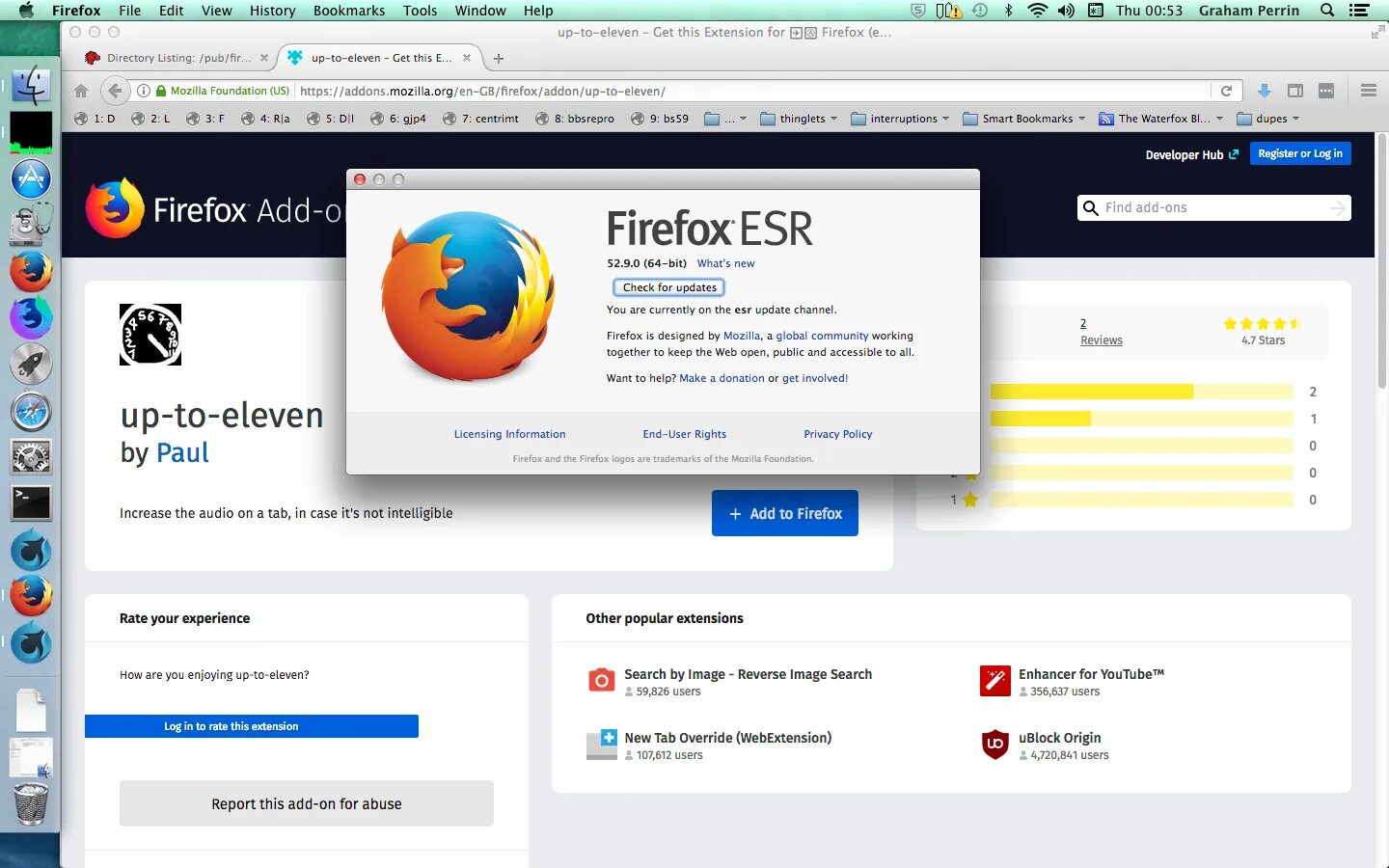Open the Tools menu

click(420, 11)
